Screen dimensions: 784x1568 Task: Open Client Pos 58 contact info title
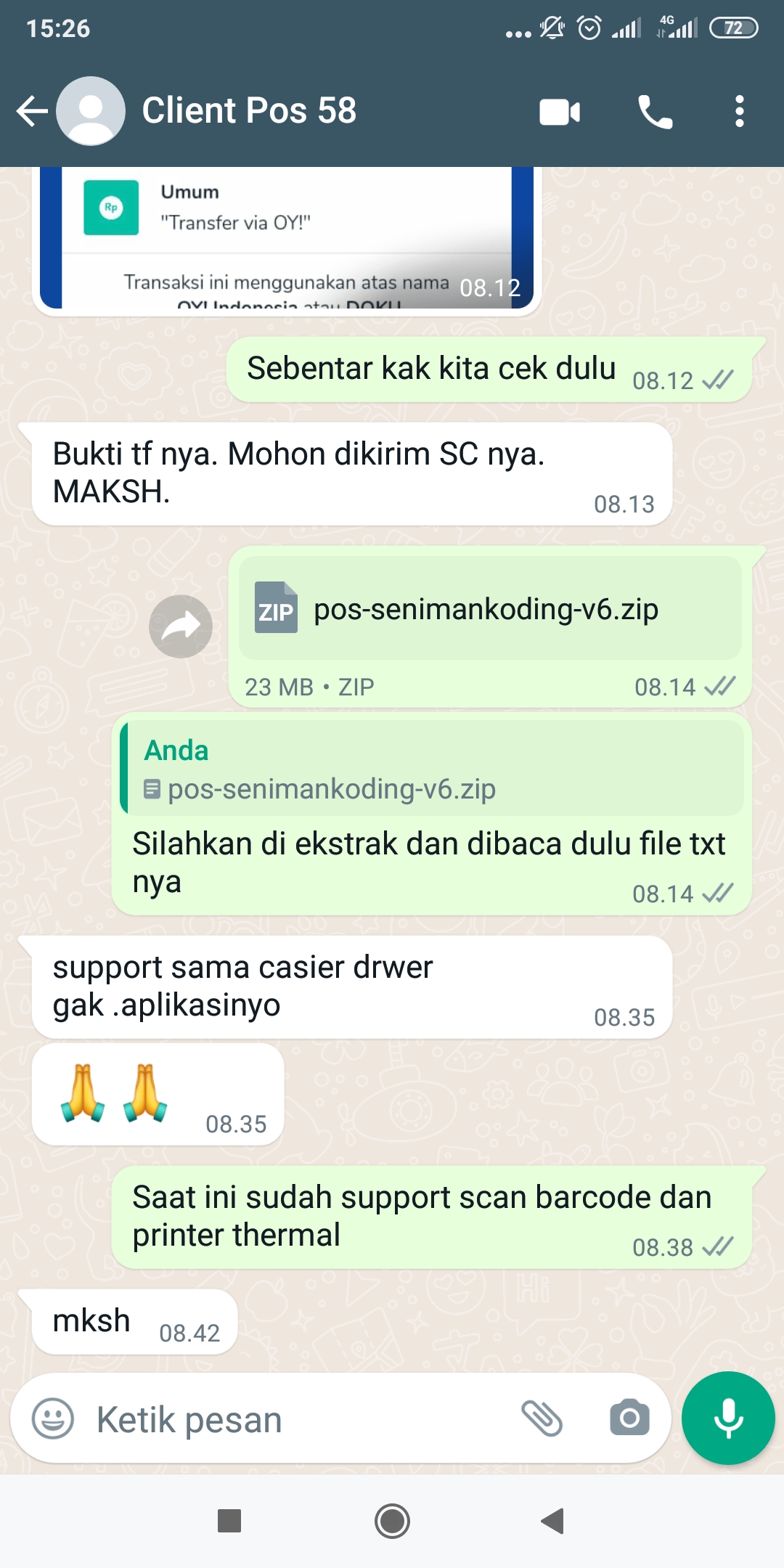tap(249, 110)
